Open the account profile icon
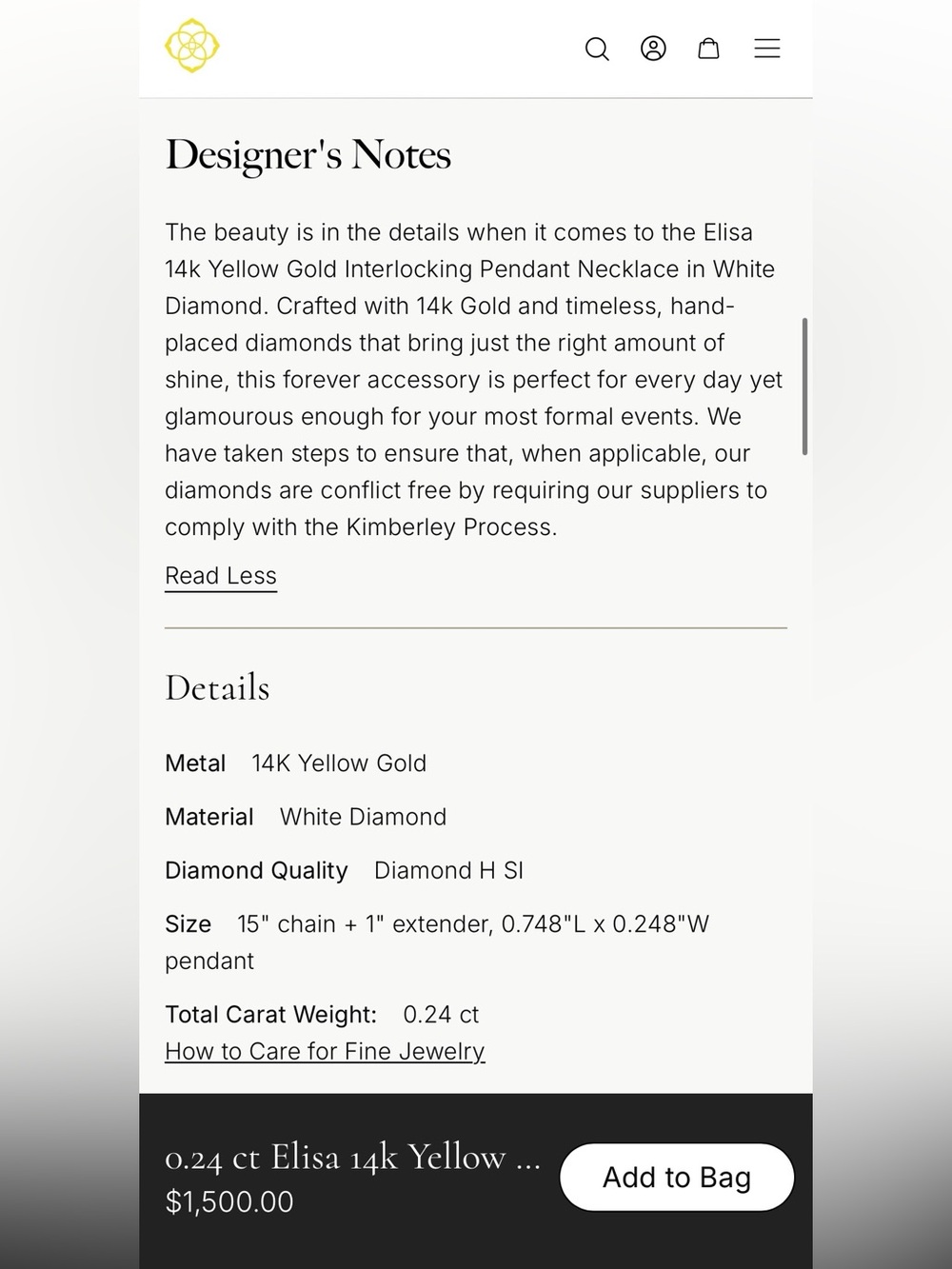 point(653,49)
